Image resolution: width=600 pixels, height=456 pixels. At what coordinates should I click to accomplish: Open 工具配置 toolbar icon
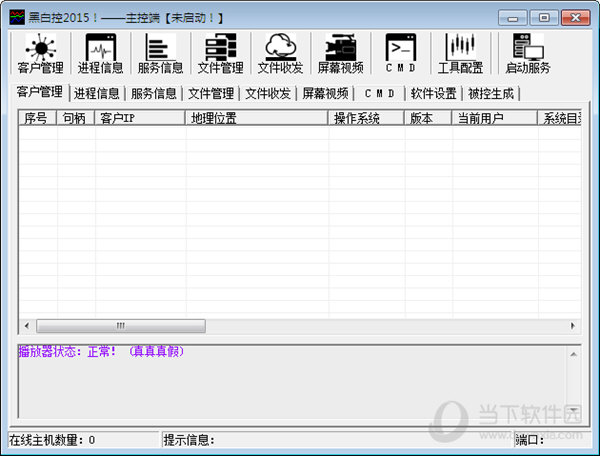point(460,53)
